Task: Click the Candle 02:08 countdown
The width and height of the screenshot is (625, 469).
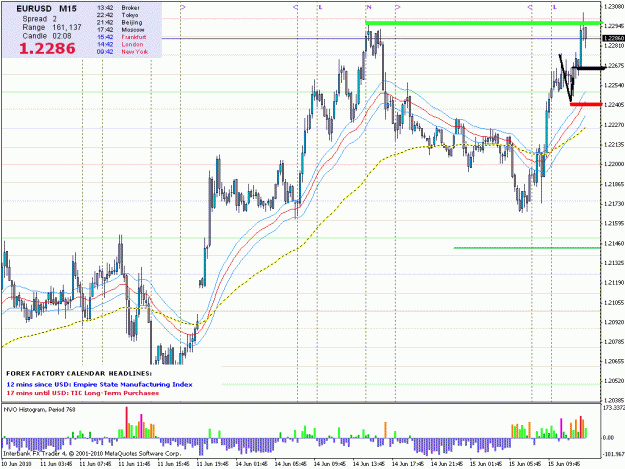Action: pyautogui.click(x=47, y=36)
